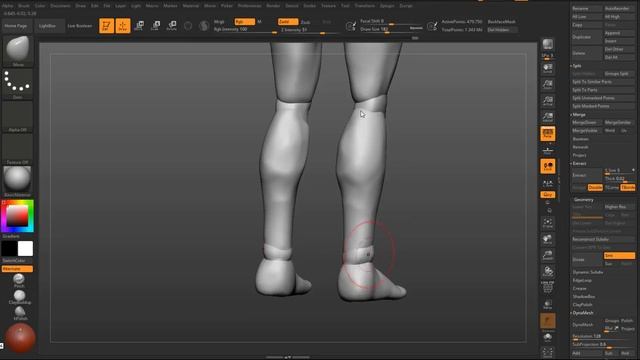Screen dimensions: 640x360
Task: Click the viewport Rotate navigation icon
Action: click(x=548, y=272)
